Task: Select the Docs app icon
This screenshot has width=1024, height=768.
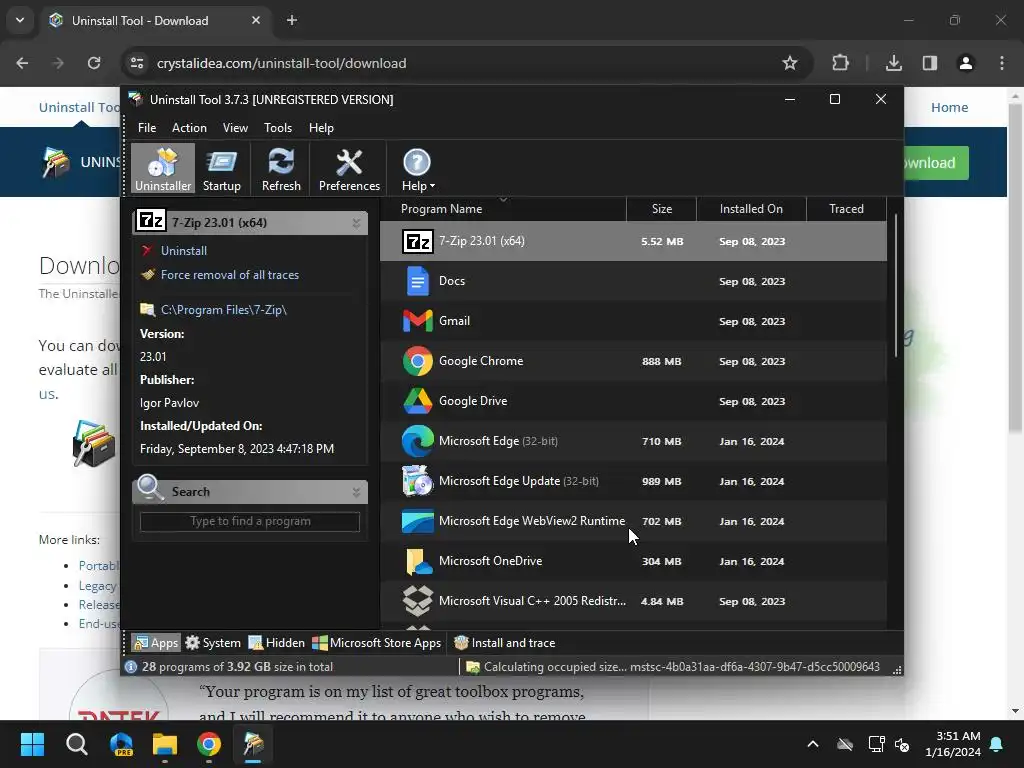Action: [x=417, y=281]
